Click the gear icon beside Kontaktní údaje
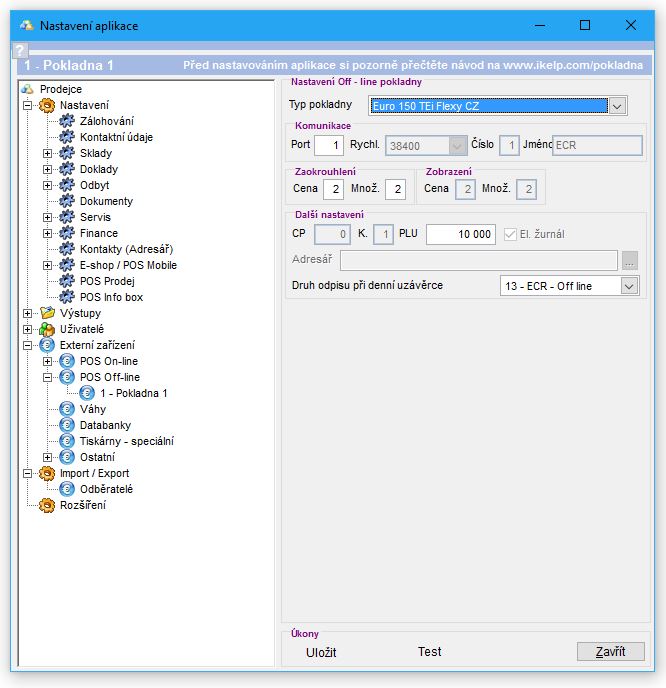Screen dimensions: 666x688 coord(67,137)
